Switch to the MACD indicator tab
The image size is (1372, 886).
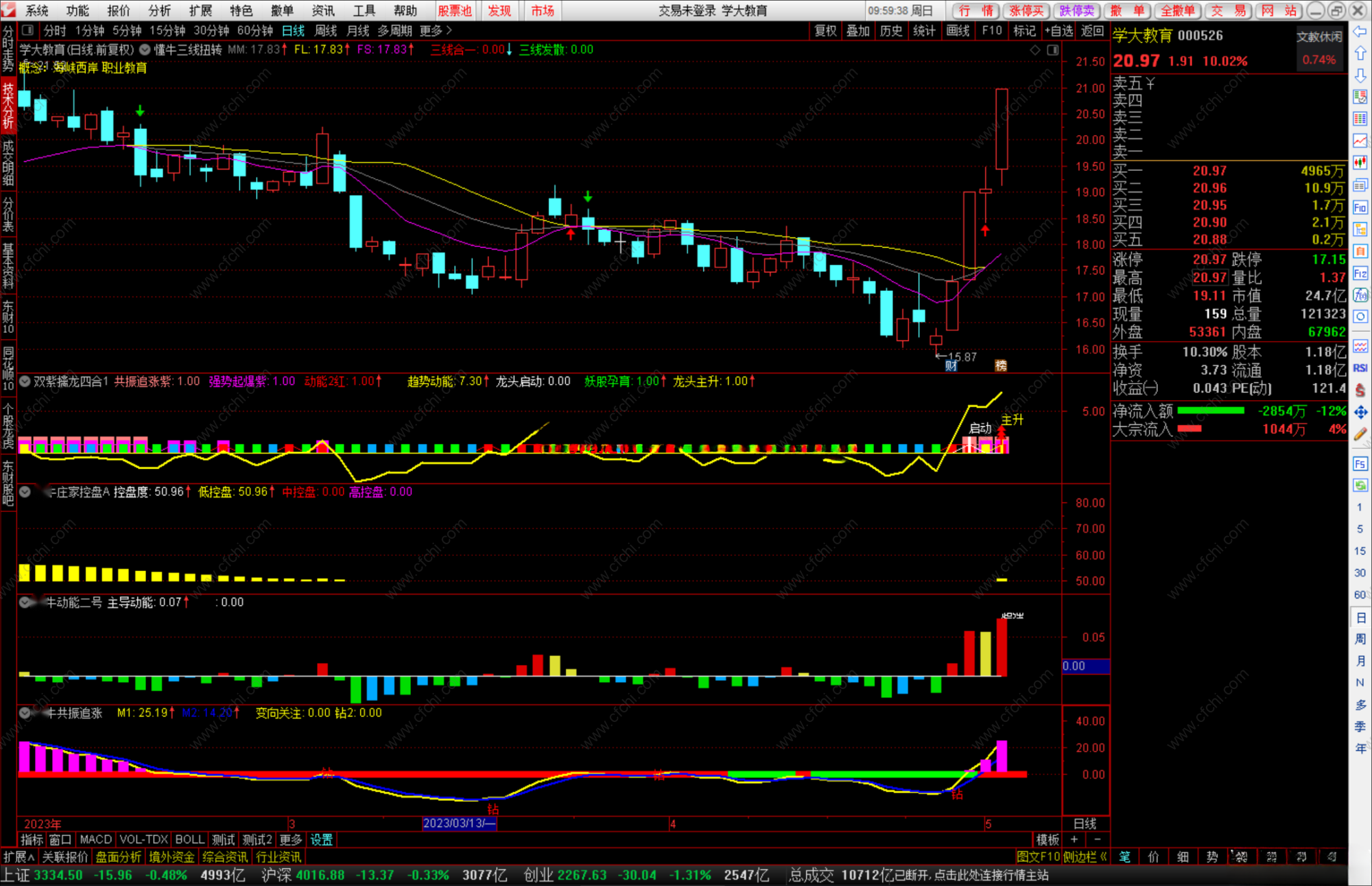[95, 839]
